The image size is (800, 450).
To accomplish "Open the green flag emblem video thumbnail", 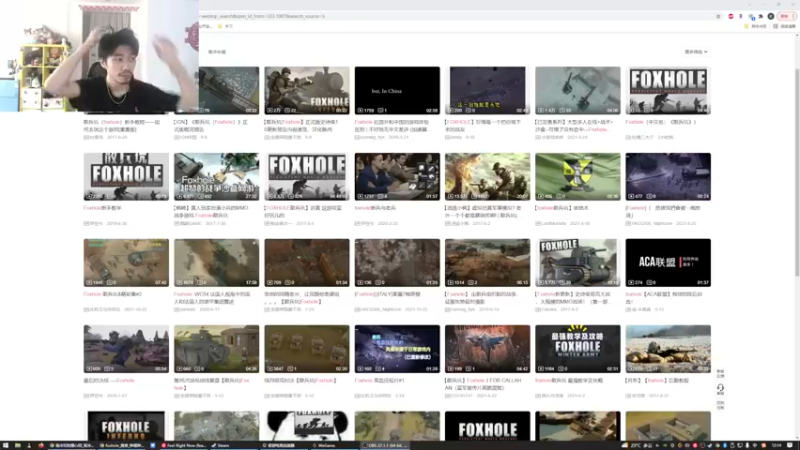I will click(x=578, y=177).
